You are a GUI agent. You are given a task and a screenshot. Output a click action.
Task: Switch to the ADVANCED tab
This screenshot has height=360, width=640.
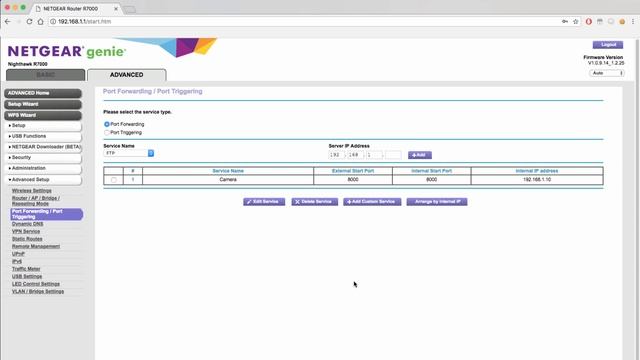click(127, 75)
